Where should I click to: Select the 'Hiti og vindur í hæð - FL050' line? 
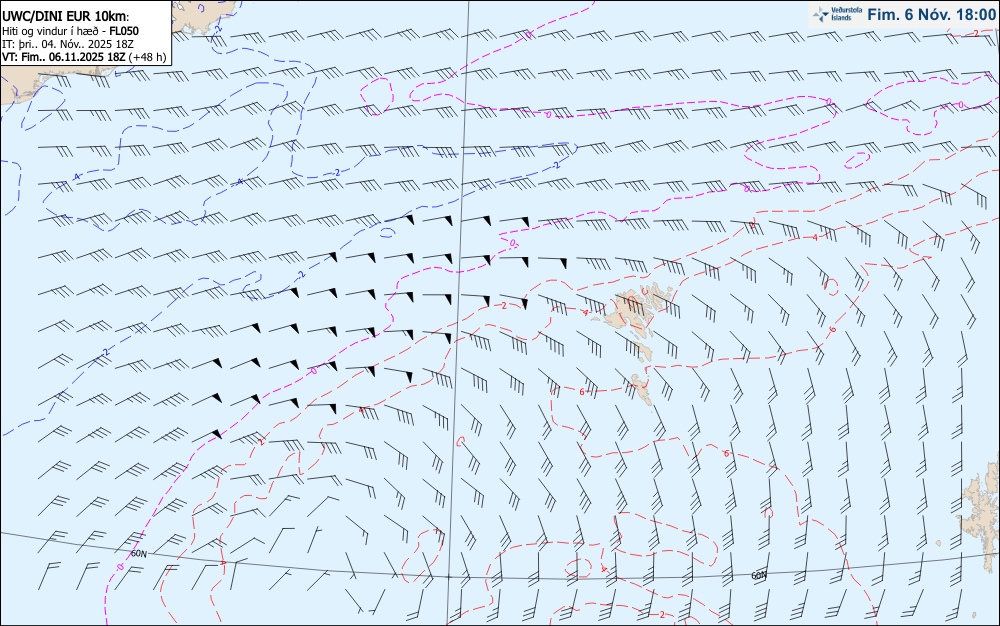click(70, 31)
